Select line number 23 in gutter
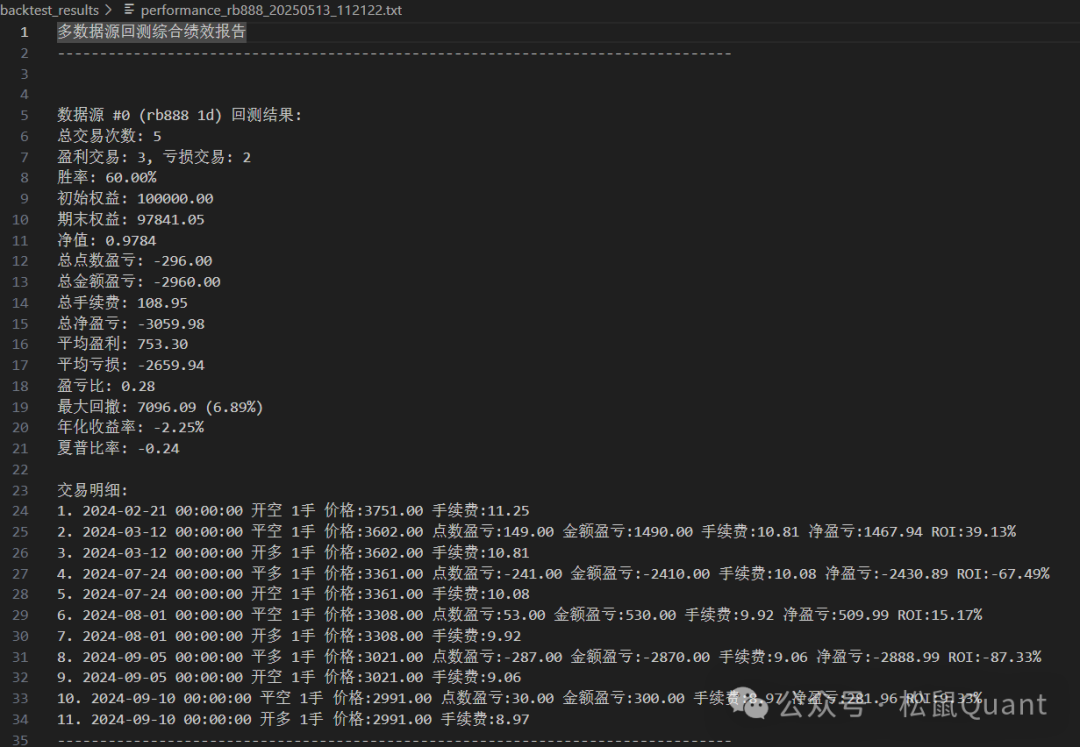1080x747 pixels. point(21,490)
